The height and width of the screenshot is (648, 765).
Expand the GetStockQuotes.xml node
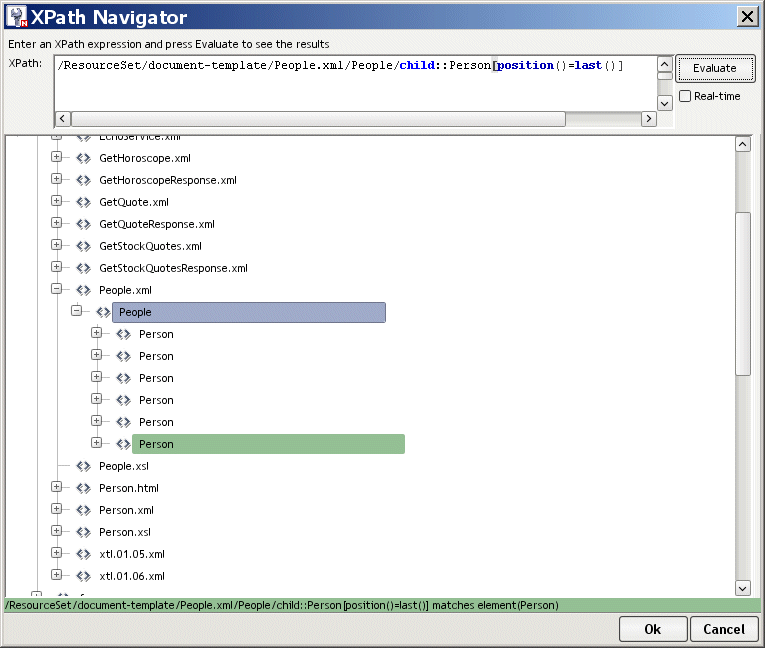[57, 244]
